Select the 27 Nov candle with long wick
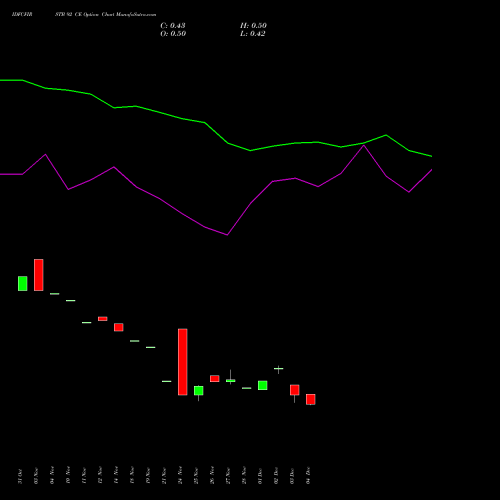Screen dimensions: 500x500 pyautogui.click(x=231, y=380)
